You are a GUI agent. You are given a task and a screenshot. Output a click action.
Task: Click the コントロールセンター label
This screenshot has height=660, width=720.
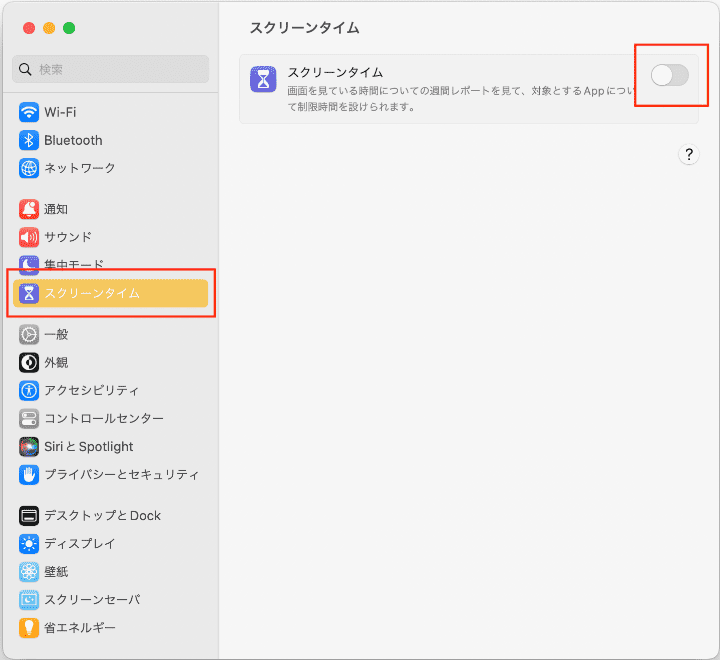coord(104,418)
